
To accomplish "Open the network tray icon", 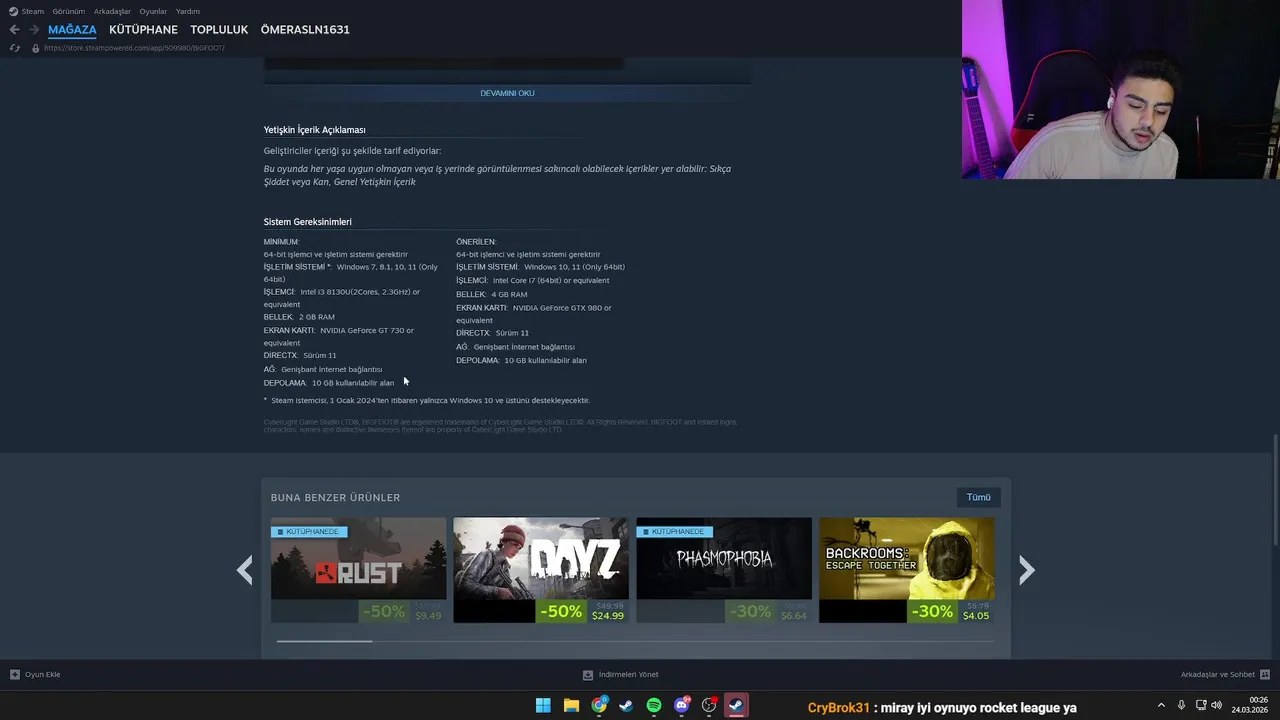I will (1201, 706).
